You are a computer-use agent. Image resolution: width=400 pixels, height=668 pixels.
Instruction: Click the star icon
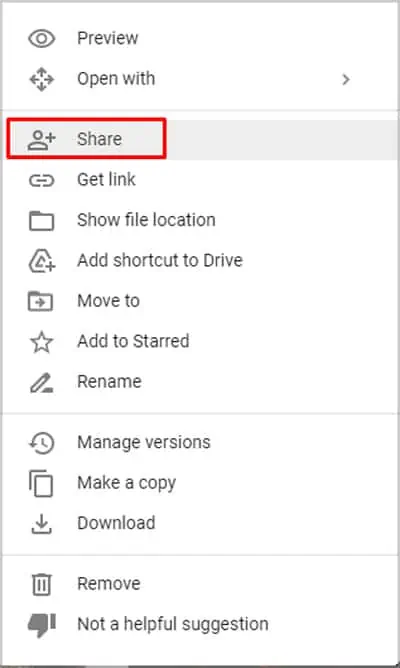pyautogui.click(x=41, y=342)
